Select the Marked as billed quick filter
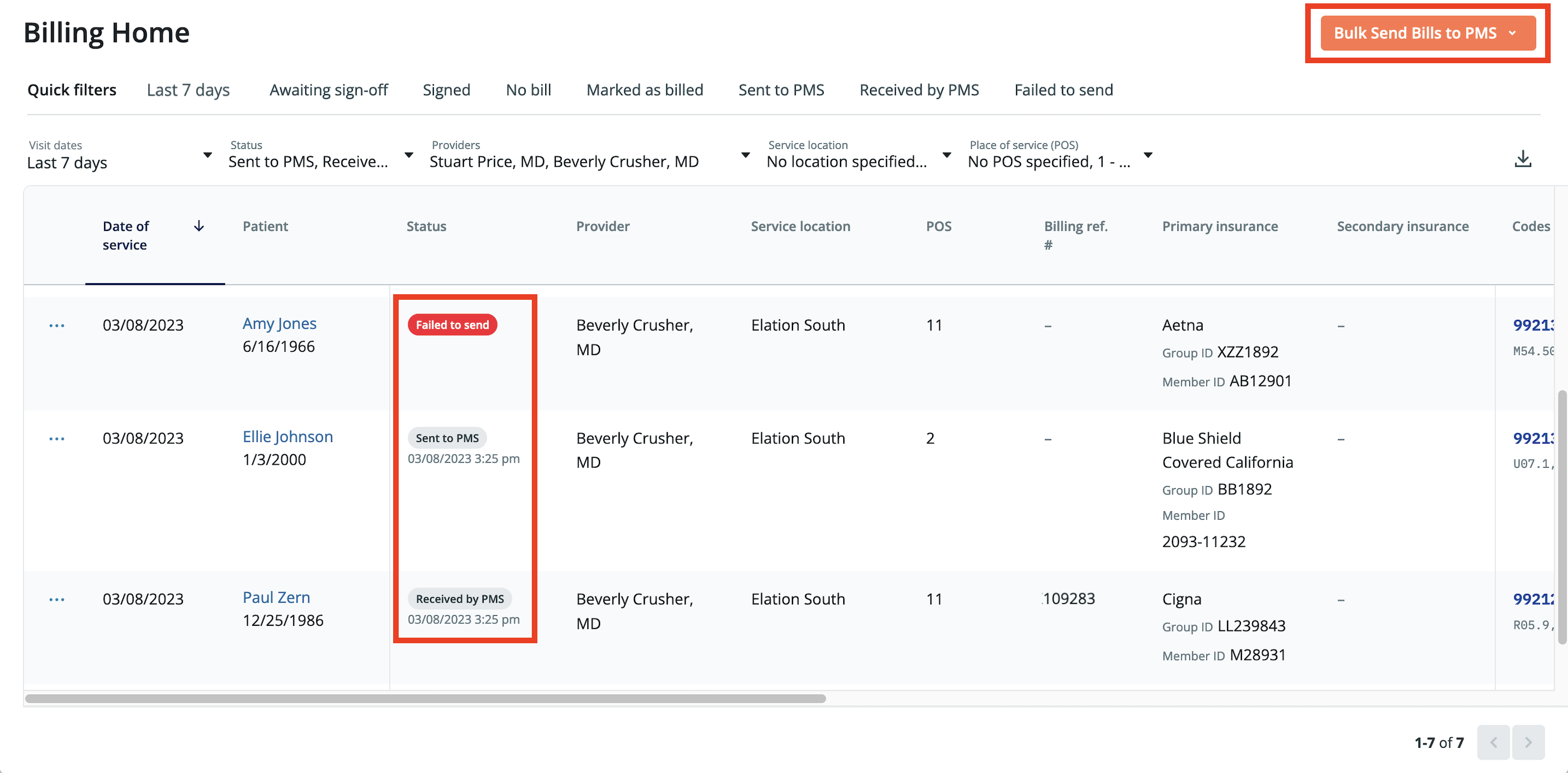This screenshot has height=773, width=1568. pyautogui.click(x=645, y=89)
